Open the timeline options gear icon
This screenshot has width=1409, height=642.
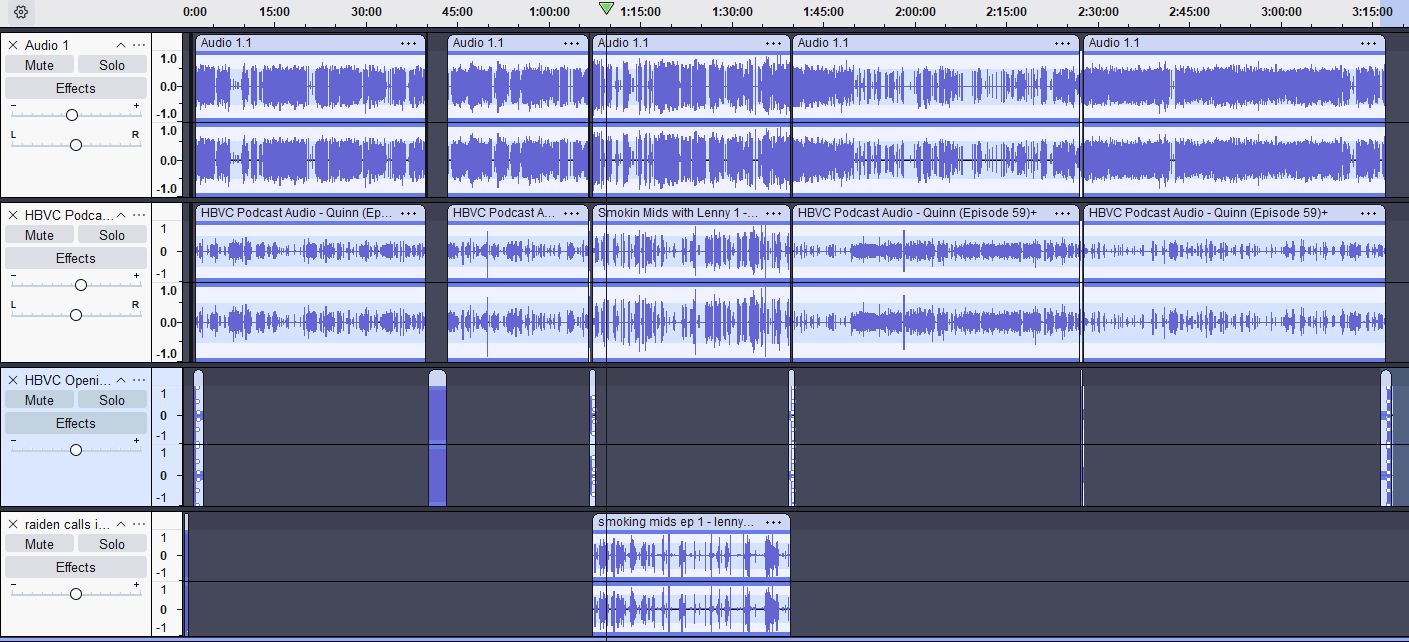tap(20, 13)
